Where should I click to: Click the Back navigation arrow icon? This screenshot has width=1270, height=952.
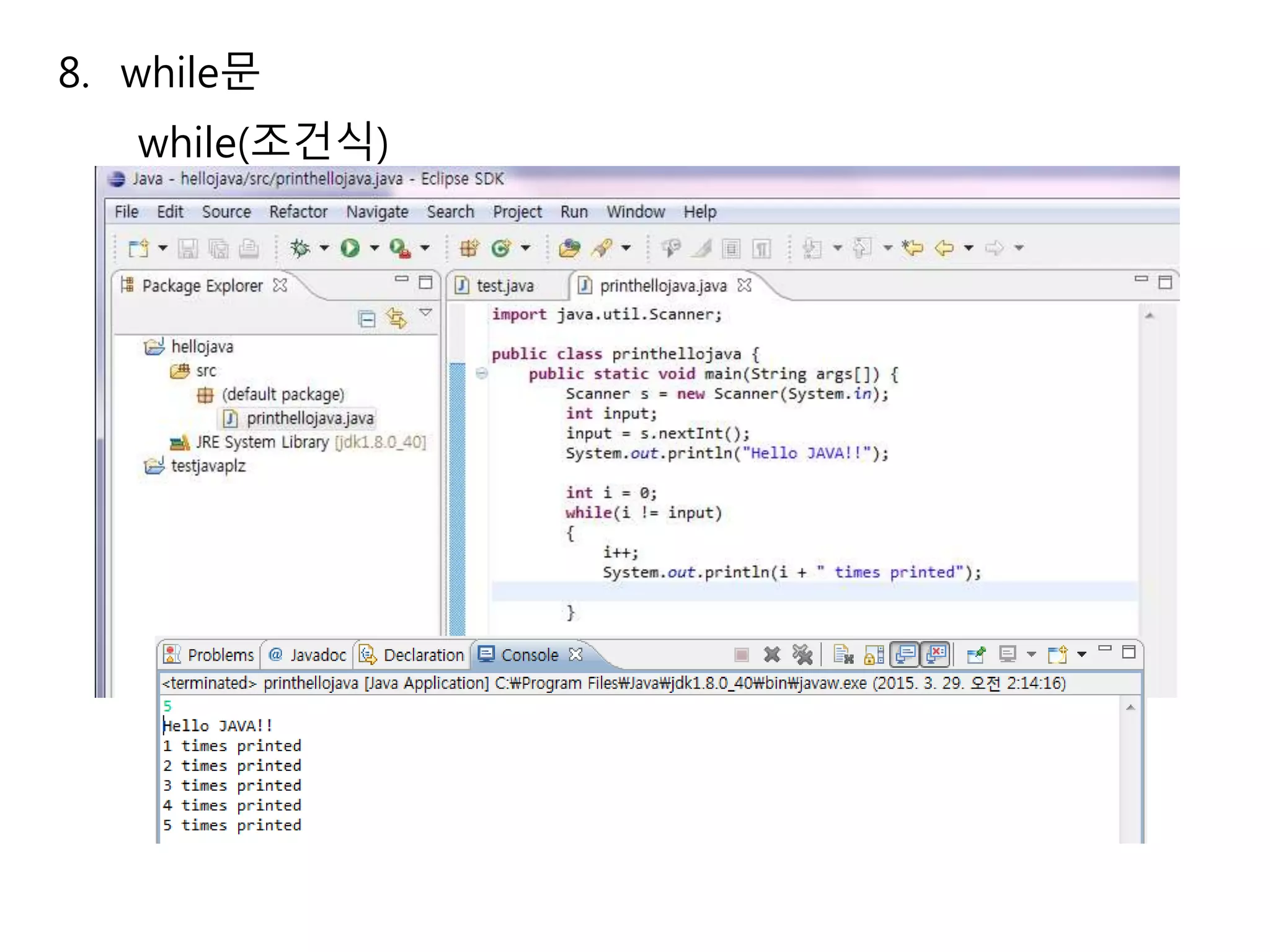point(944,249)
